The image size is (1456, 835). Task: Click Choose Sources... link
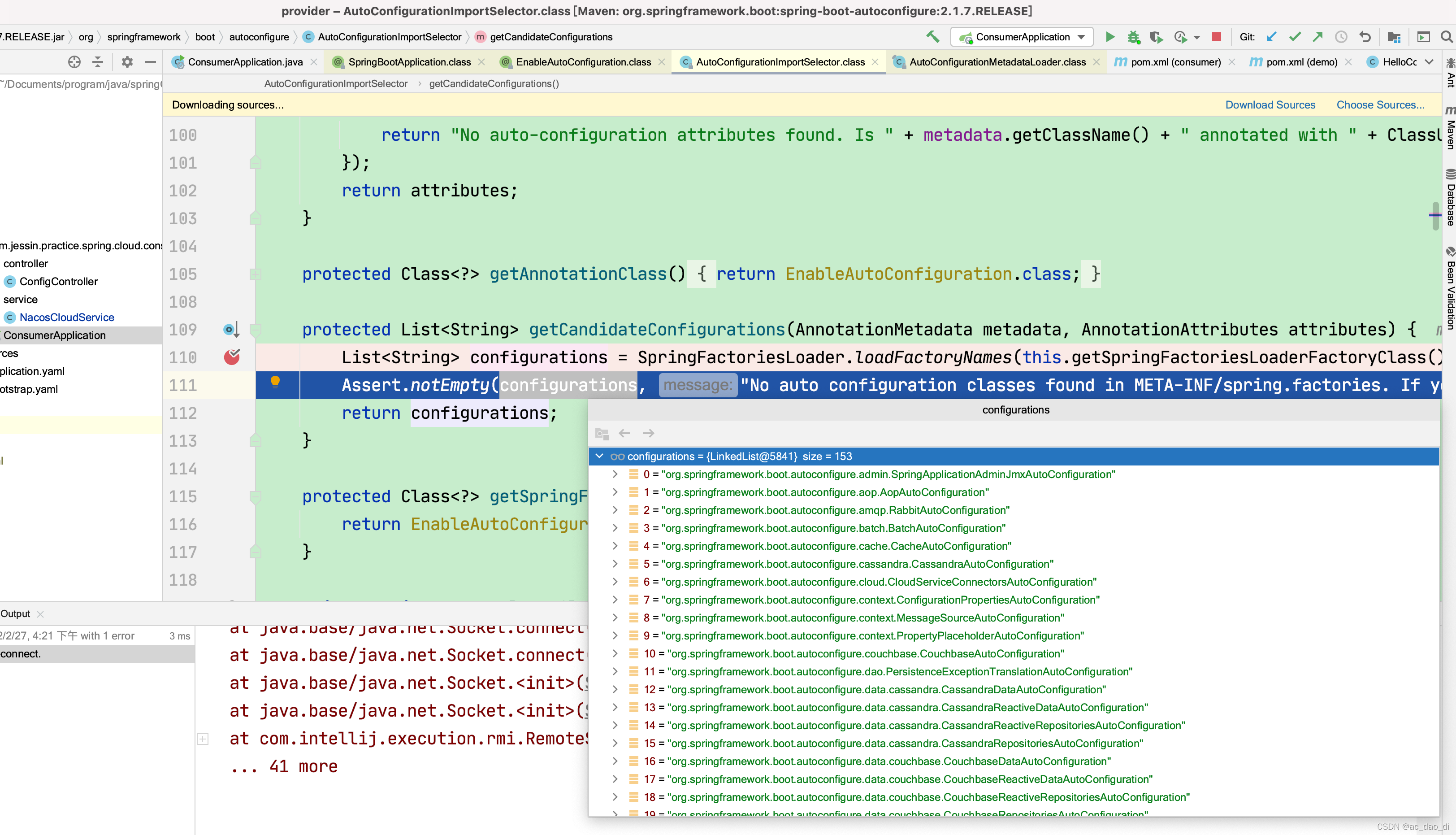[1380, 105]
